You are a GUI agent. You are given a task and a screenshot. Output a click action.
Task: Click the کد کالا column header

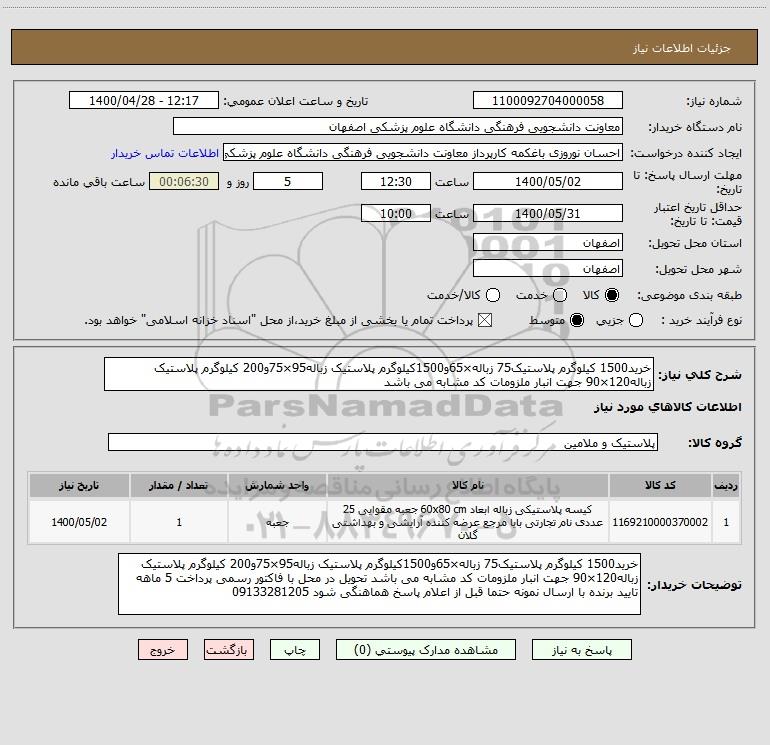pyautogui.click(x=660, y=485)
